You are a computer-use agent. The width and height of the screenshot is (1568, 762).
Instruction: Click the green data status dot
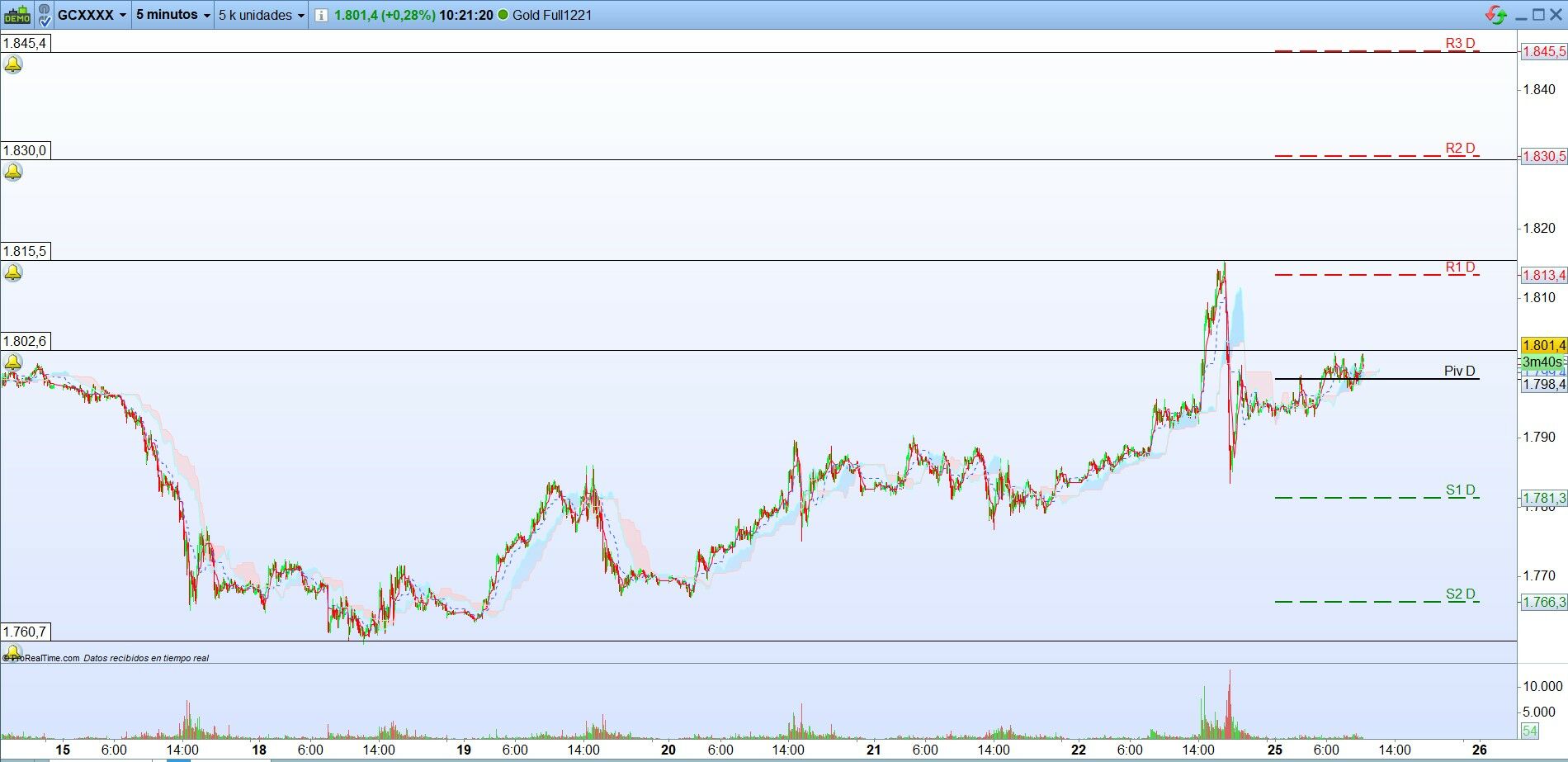(x=503, y=15)
